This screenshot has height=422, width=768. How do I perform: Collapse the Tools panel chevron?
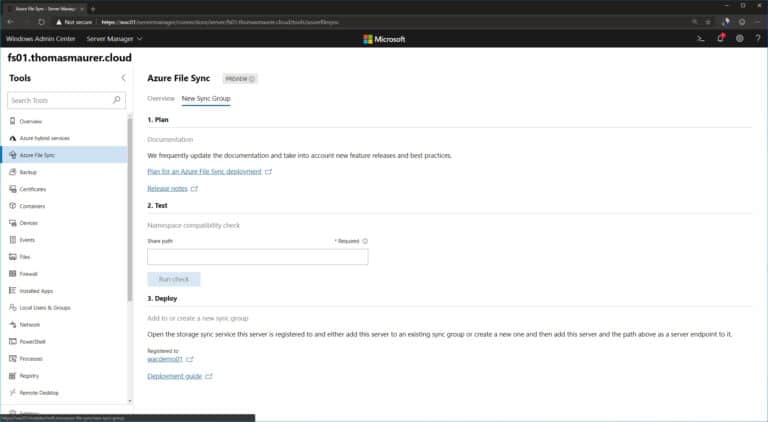pyautogui.click(x=123, y=78)
